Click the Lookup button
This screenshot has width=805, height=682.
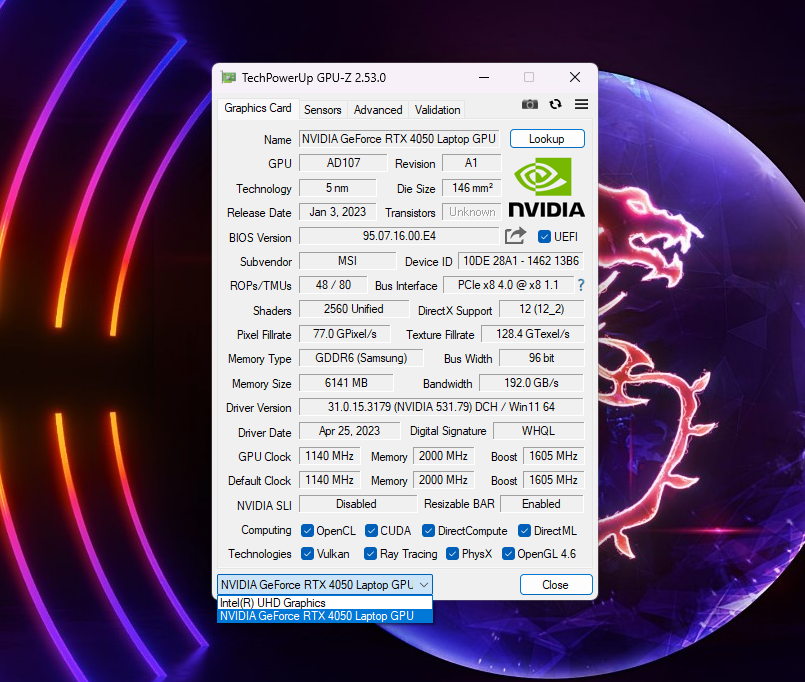[x=547, y=139]
